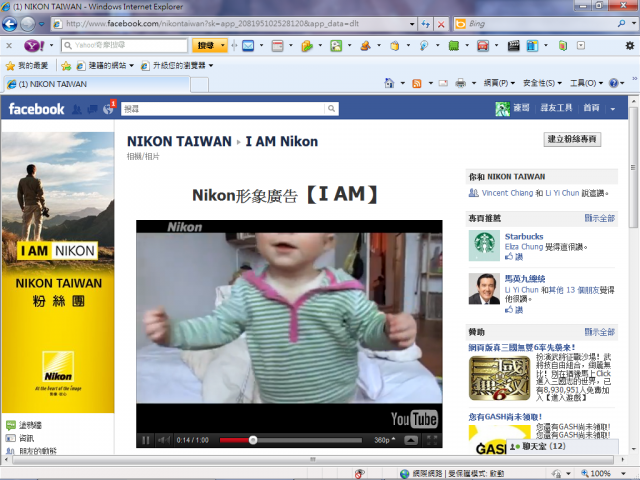
Task: Click the Yahoo search text field
Action: tap(124, 45)
